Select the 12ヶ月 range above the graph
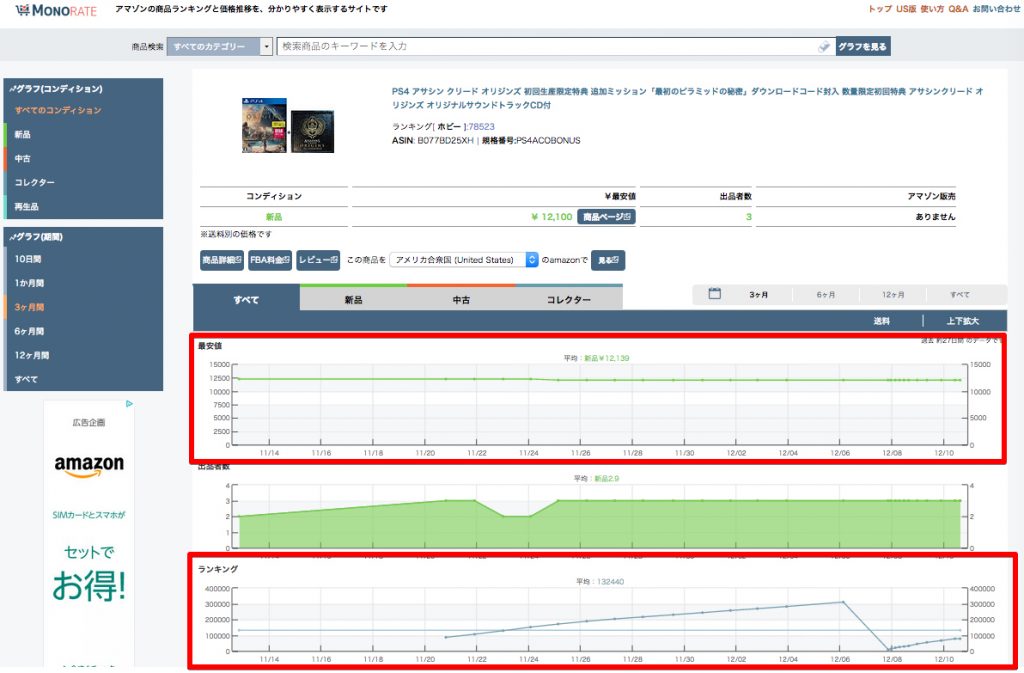The width and height of the screenshot is (1024, 673). click(893, 295)
